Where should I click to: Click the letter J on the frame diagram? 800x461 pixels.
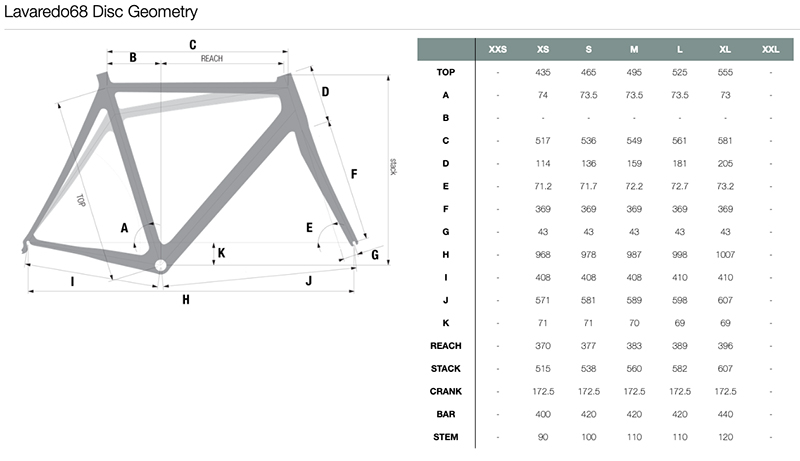309,281
